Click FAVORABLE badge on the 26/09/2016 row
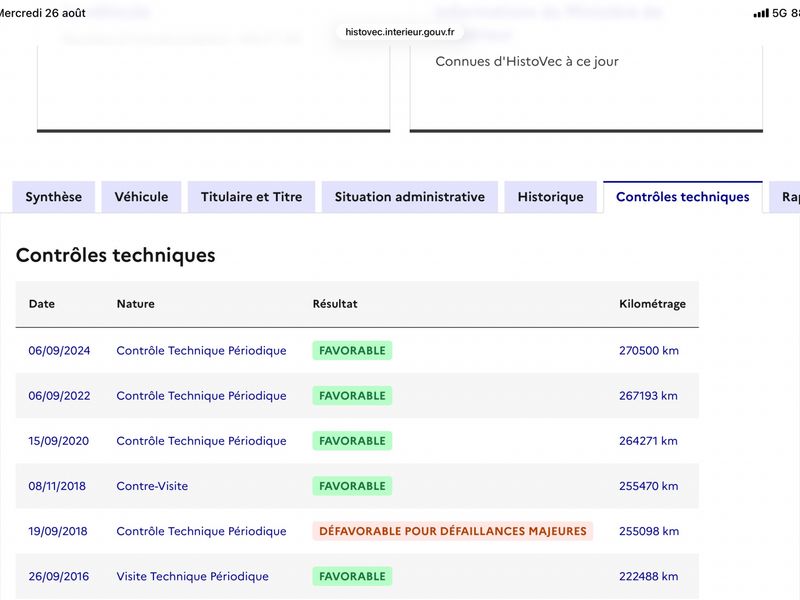 352,577
